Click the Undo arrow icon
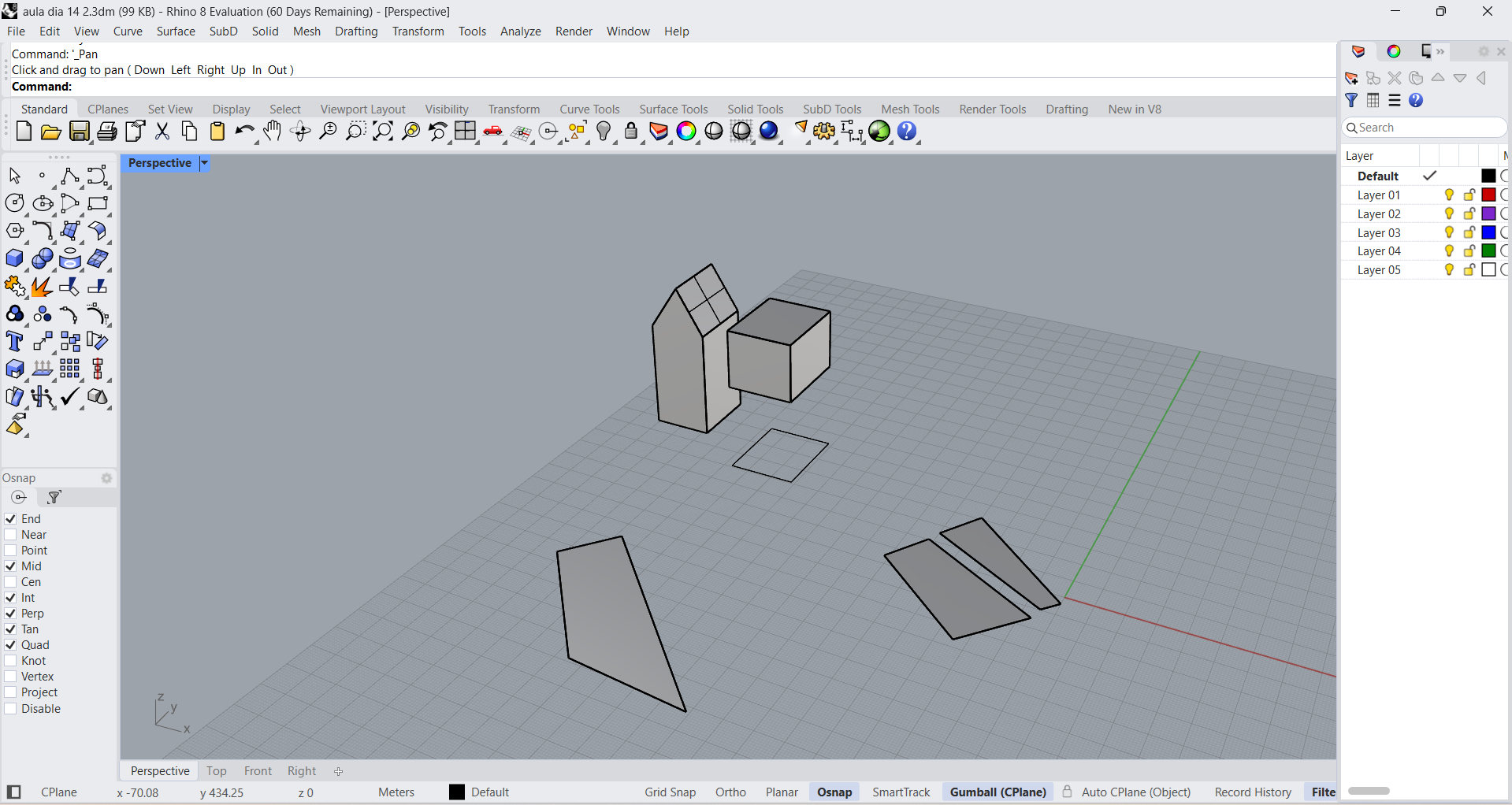 pos(244,132)
